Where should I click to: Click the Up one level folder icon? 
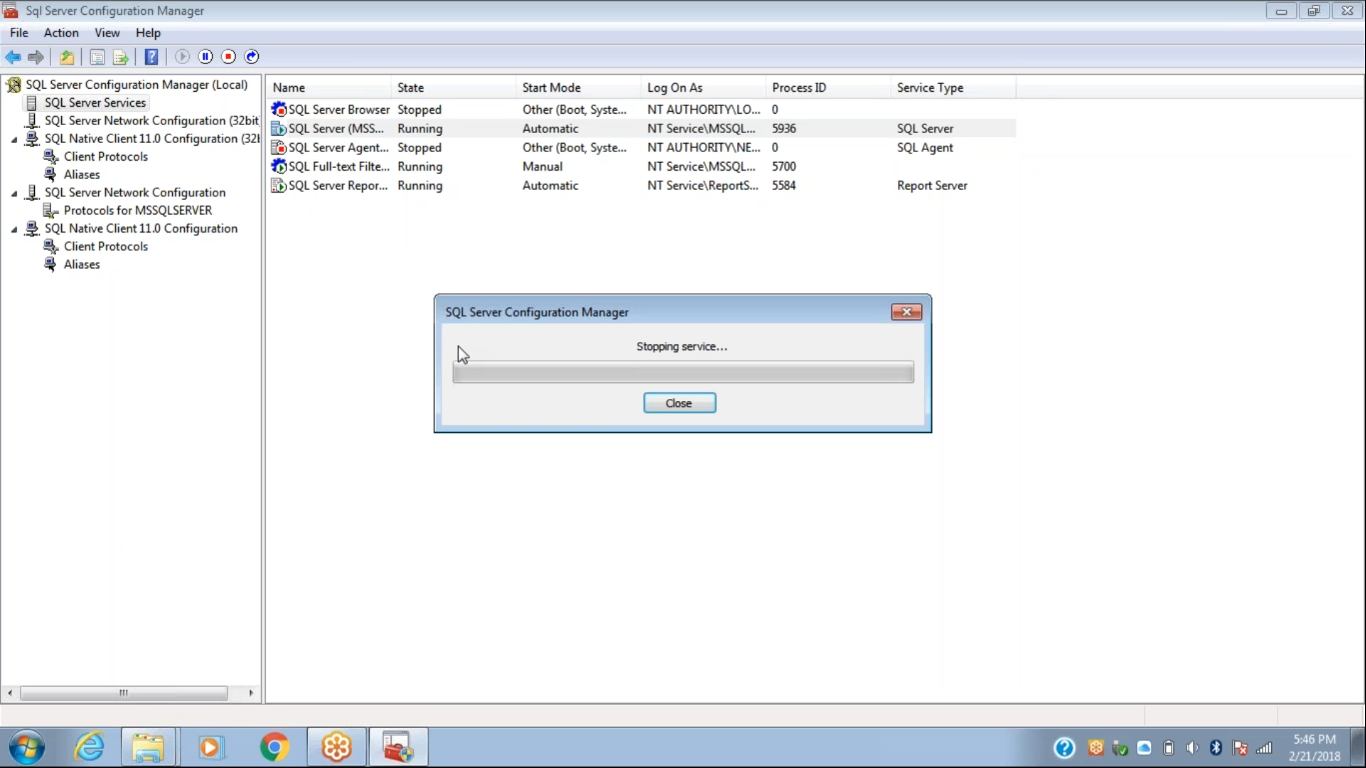point(67,57)
